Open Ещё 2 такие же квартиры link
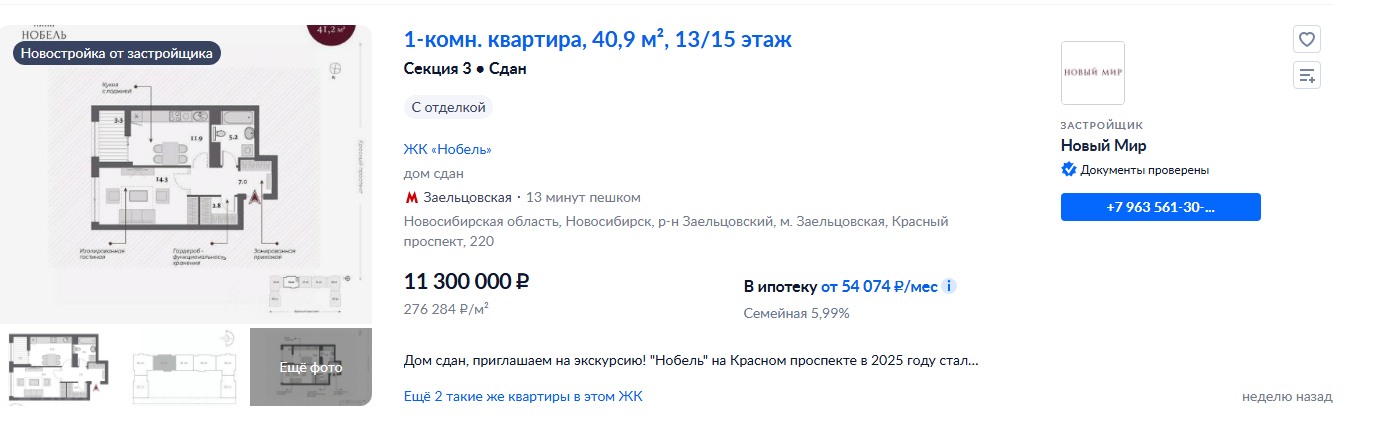This screenshot has height=423, width=1375. (523, 396)
